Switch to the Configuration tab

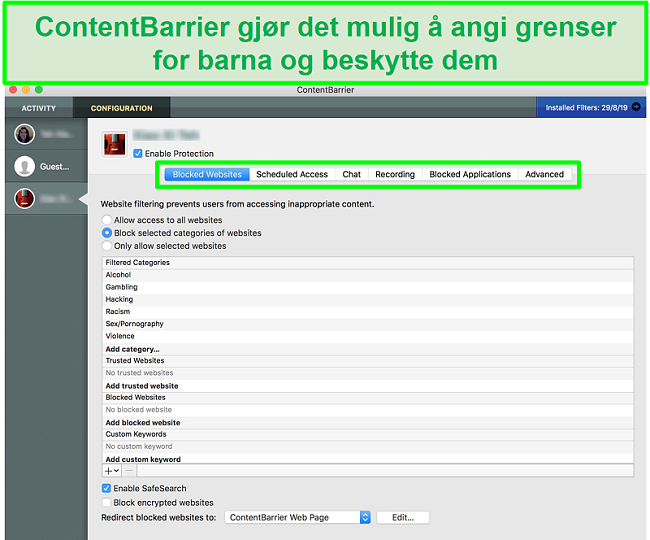[x=121, y=108]
